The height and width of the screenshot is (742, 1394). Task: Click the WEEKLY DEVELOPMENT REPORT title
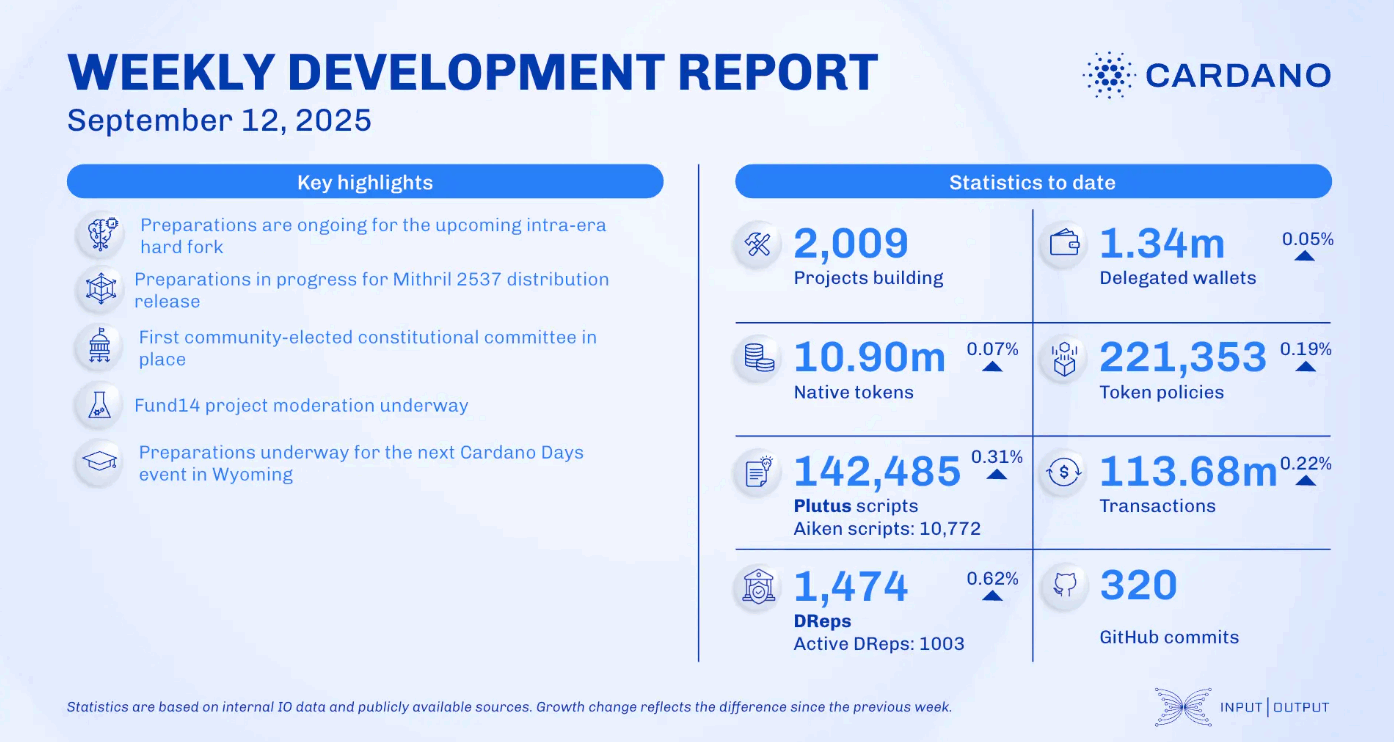(472, 74)
